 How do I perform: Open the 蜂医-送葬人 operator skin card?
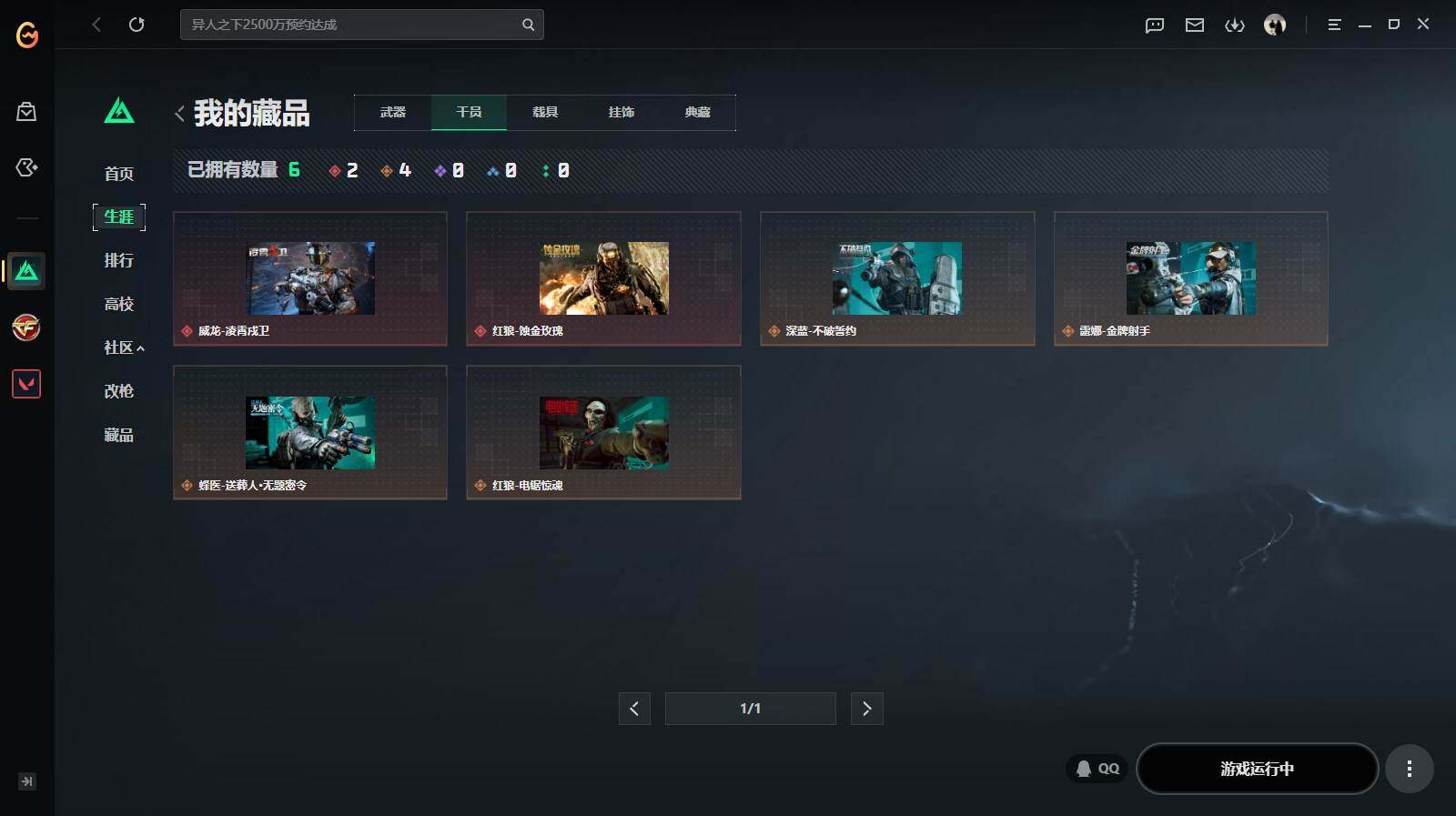310,433
